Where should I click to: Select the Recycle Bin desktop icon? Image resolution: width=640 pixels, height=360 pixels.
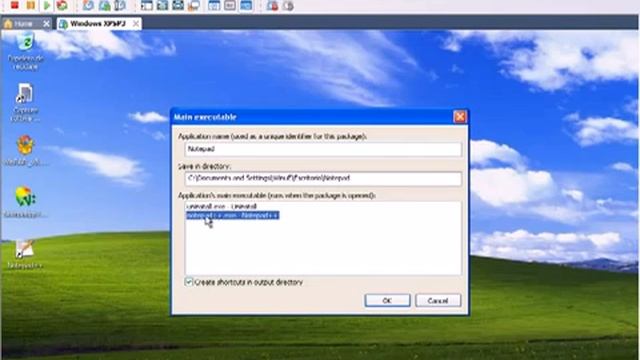pyautogui.click(x=25, y=52)
